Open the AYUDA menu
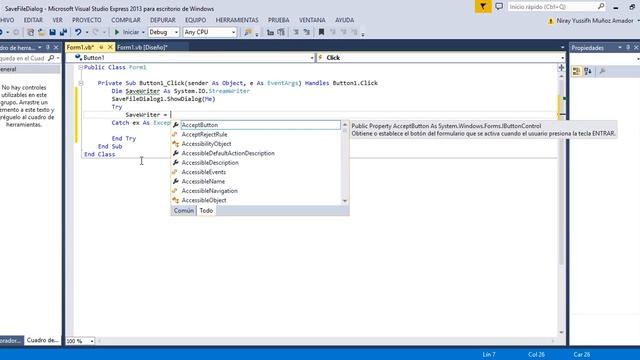 pyautogui.click(x=344, y=20)
